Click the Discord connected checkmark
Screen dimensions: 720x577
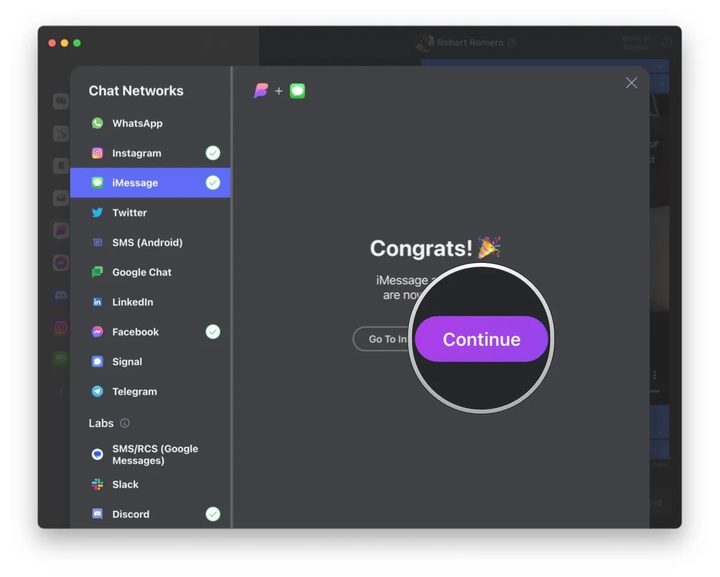213,514
